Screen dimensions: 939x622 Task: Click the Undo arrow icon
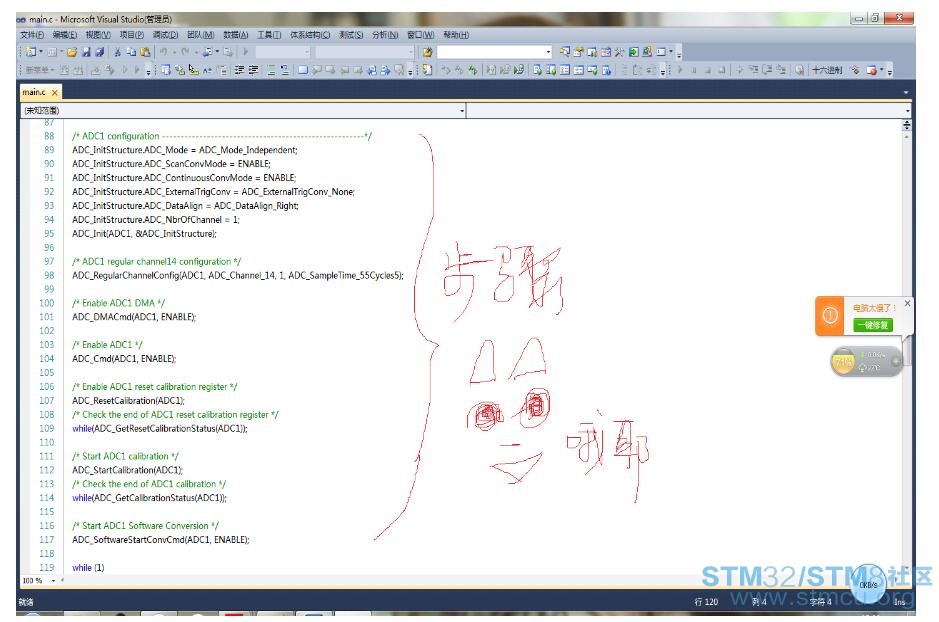(x=163, y=52)
